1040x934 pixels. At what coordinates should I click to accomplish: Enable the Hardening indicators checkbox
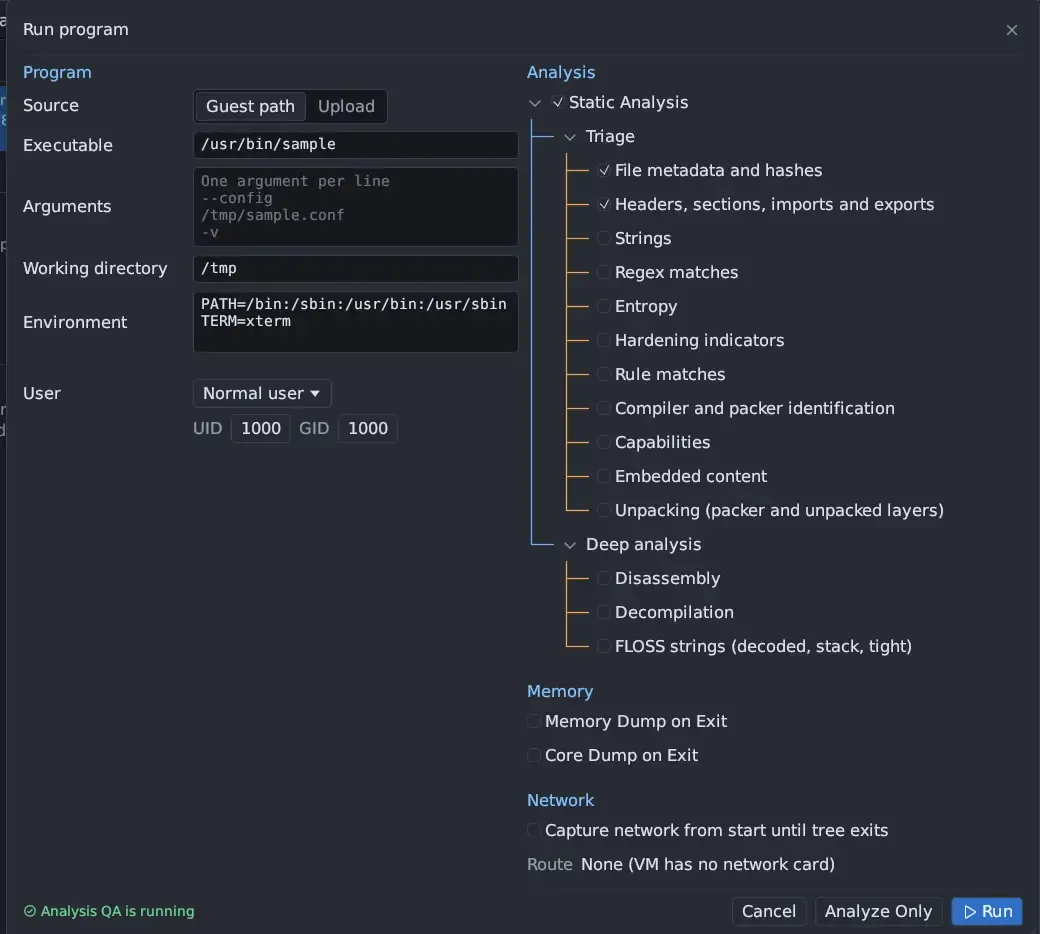tap(604, 340)
